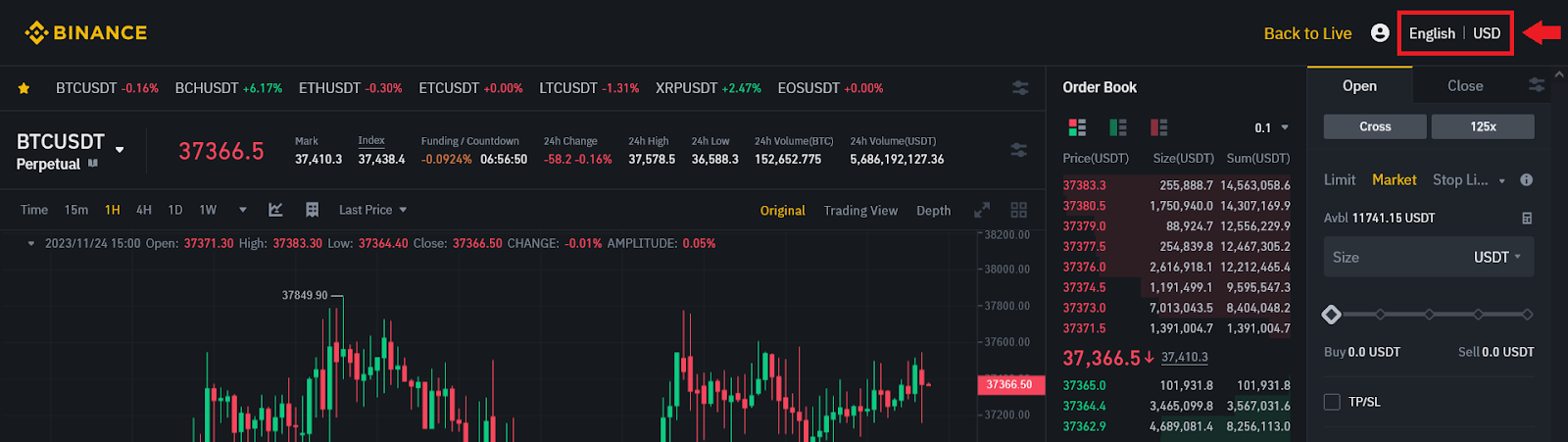Select ETCUSDT in the ticker bar
The width and height of the screenshot is (1568, 442).
(x=470, y=88)
